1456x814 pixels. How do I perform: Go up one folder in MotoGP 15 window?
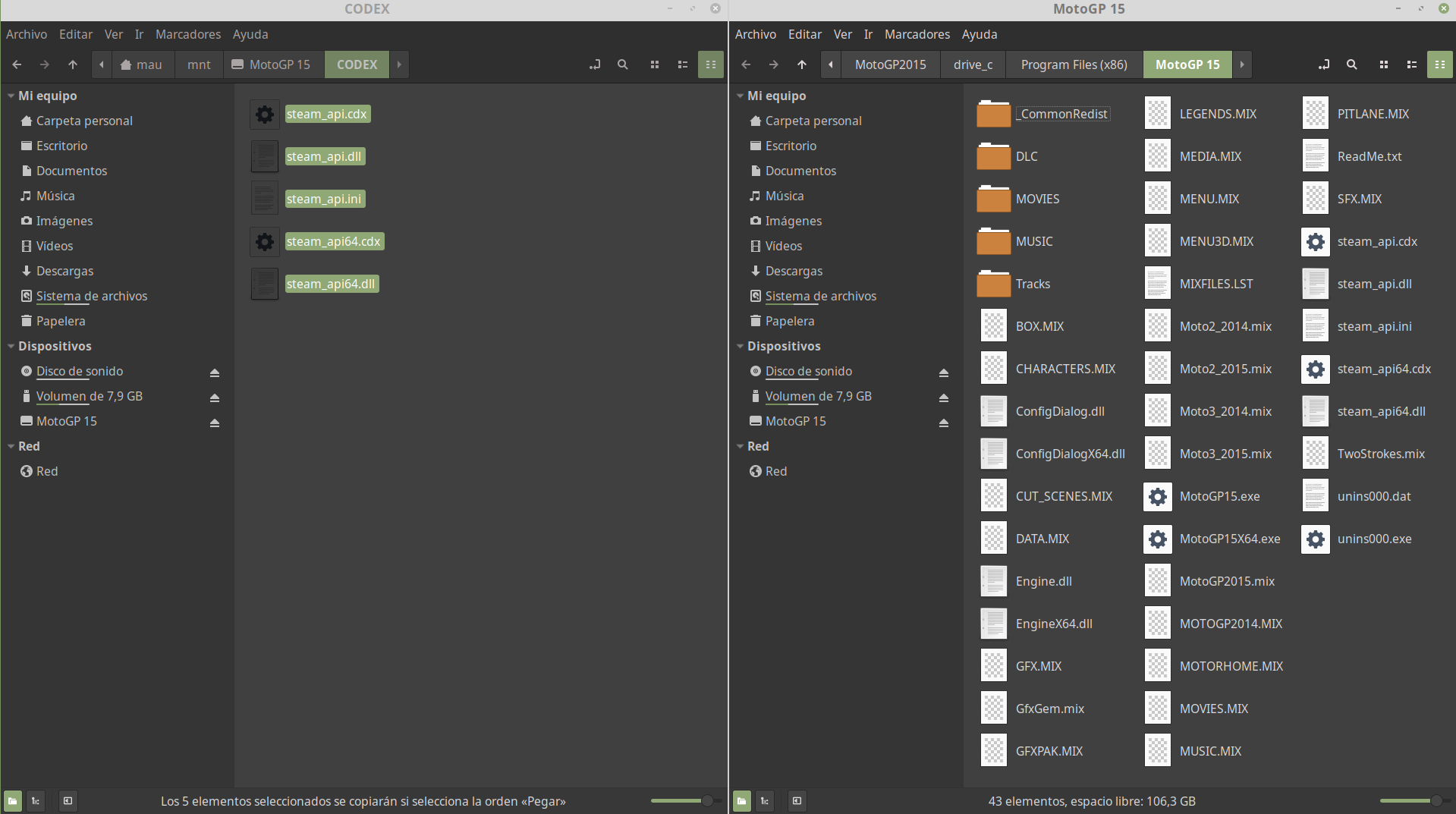(x=802, y=64)
